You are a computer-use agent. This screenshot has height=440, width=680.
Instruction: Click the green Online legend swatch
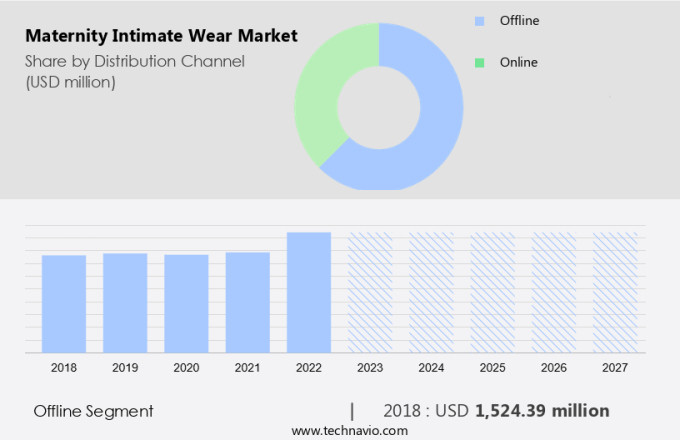pyautogui.click(x=479, y=62)
